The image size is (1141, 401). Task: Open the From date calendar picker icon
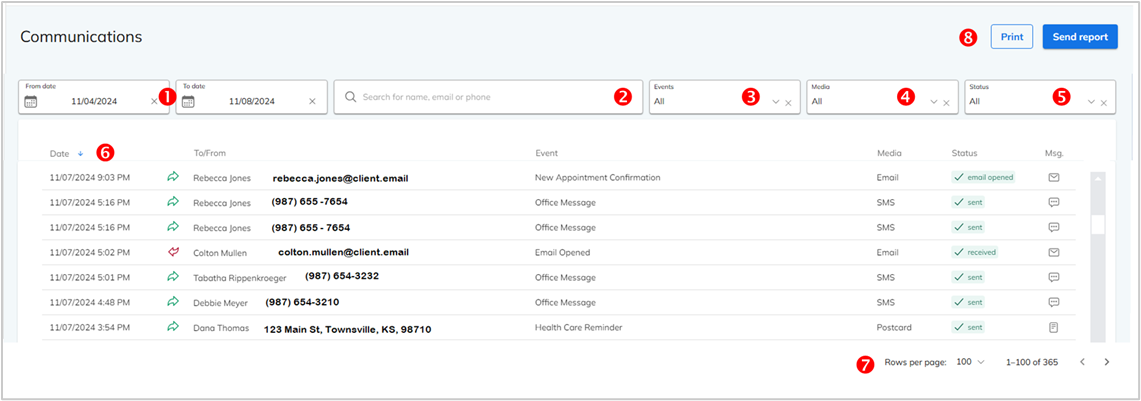[30, 101]
